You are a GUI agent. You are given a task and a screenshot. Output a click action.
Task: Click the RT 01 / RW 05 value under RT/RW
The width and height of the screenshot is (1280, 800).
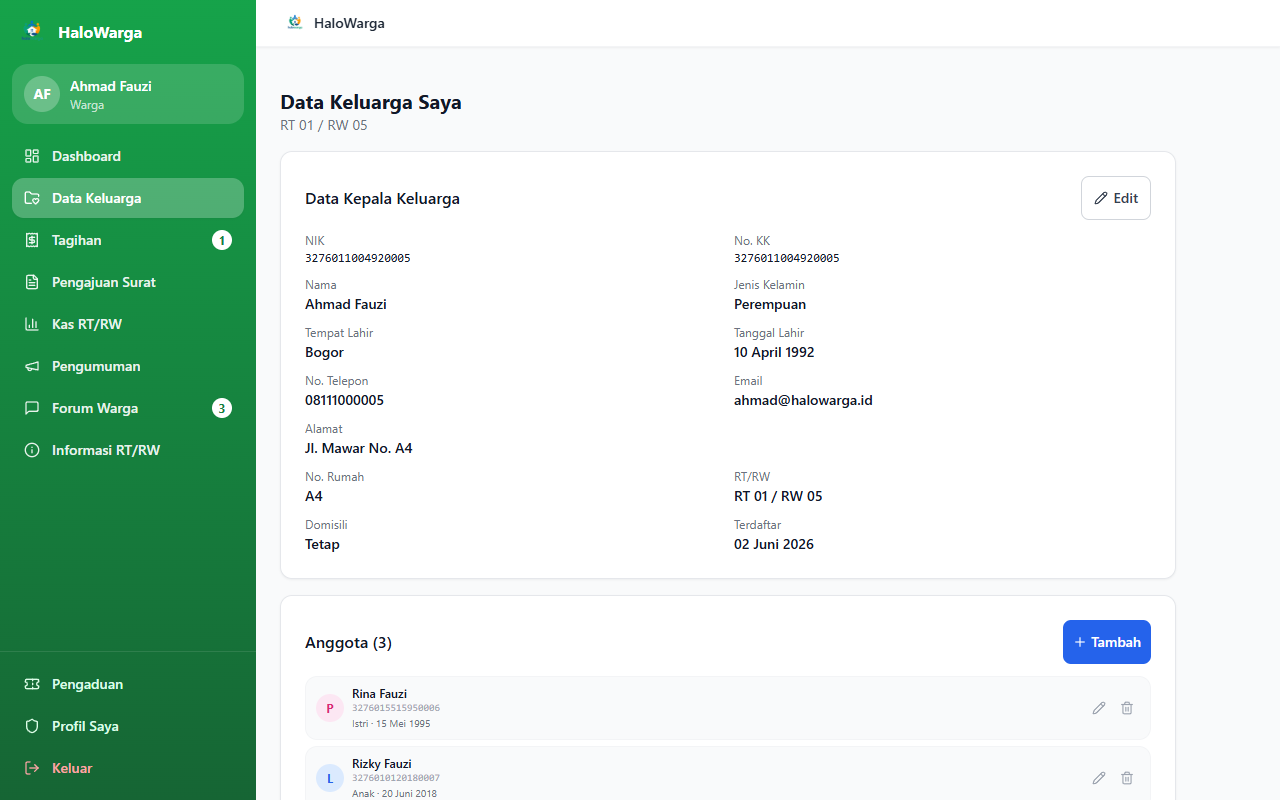[x=778, y=496]
